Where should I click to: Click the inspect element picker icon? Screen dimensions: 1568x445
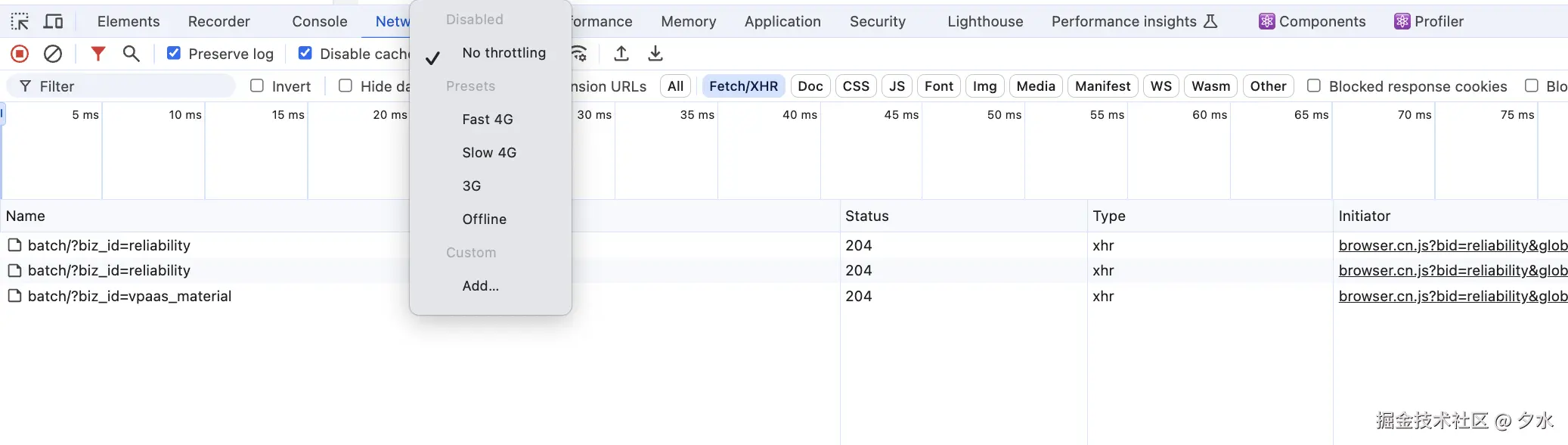(x=20, y=21)
